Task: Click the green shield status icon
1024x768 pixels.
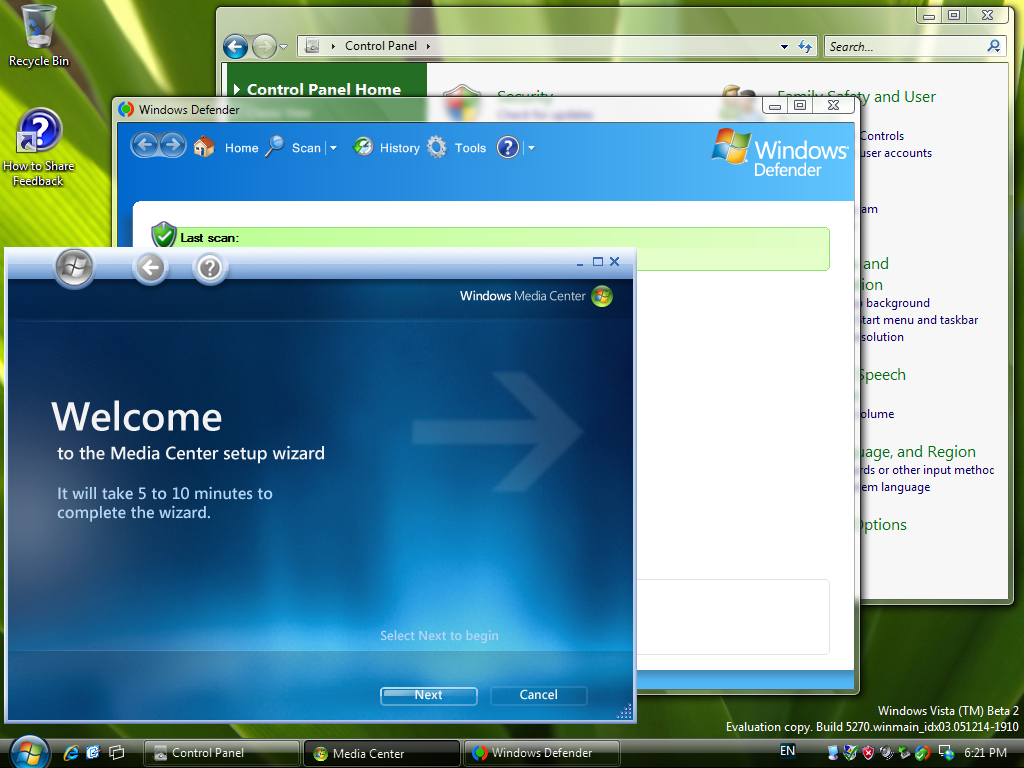Action: pyautogui.click(x=163, y=234)
